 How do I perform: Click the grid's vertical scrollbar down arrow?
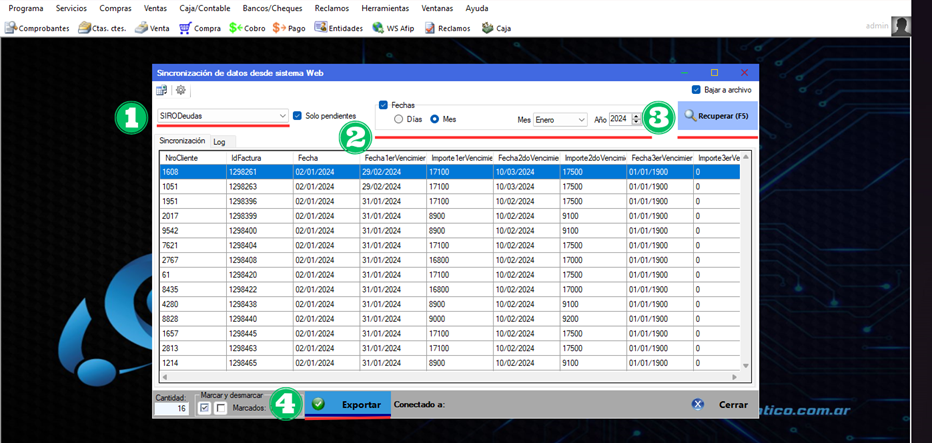click(x=745, y=366)
